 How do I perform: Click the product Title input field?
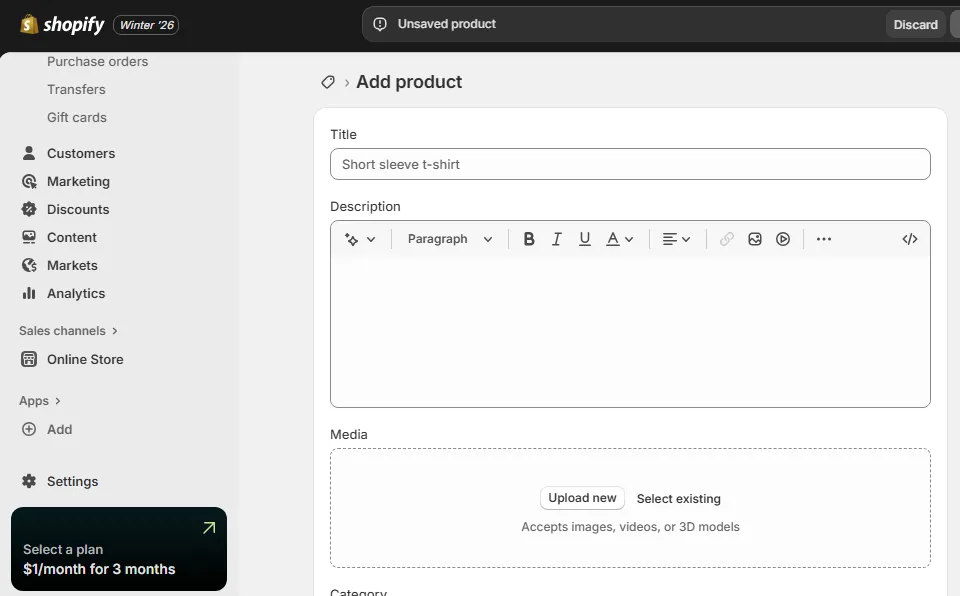(630, 164)
